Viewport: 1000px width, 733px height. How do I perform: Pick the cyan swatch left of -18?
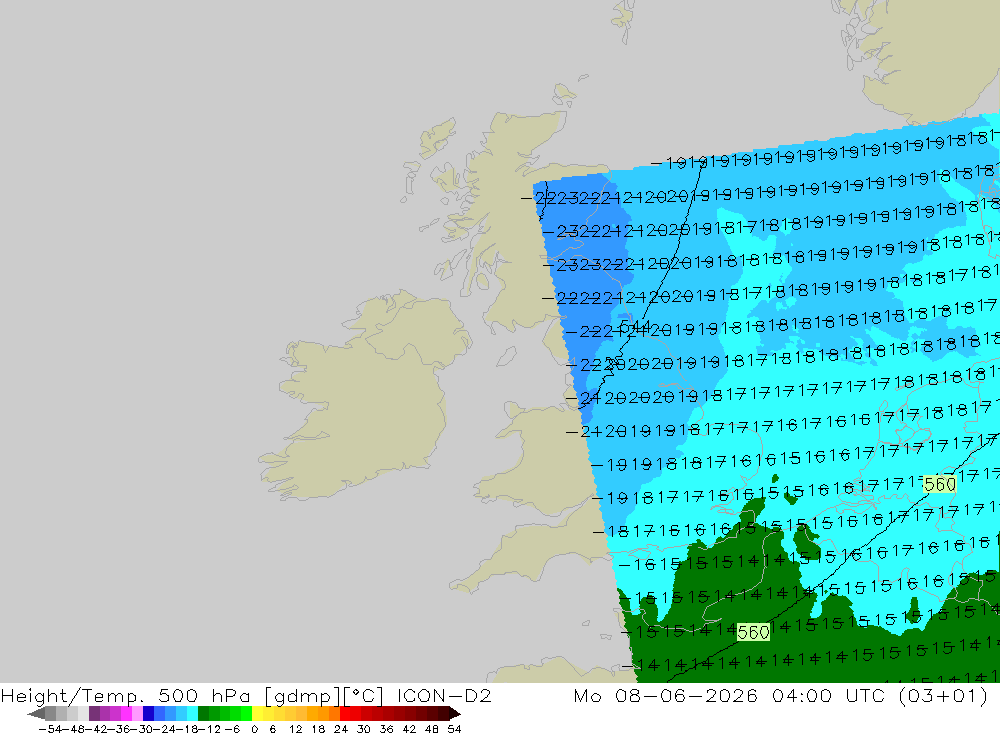point(192,713)
